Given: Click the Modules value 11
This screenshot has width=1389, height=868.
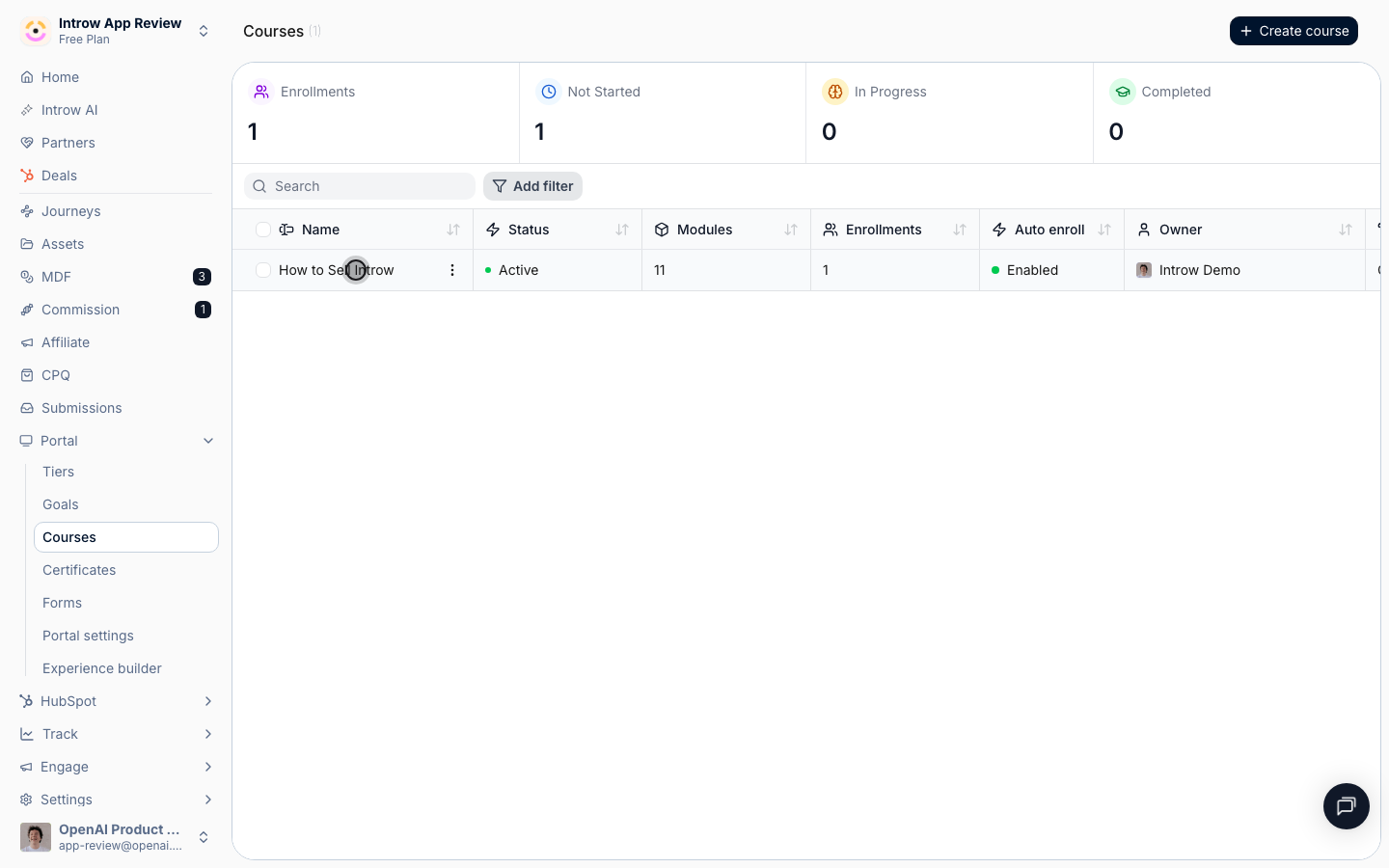Looking at the screenshot, I should [660, 270].
